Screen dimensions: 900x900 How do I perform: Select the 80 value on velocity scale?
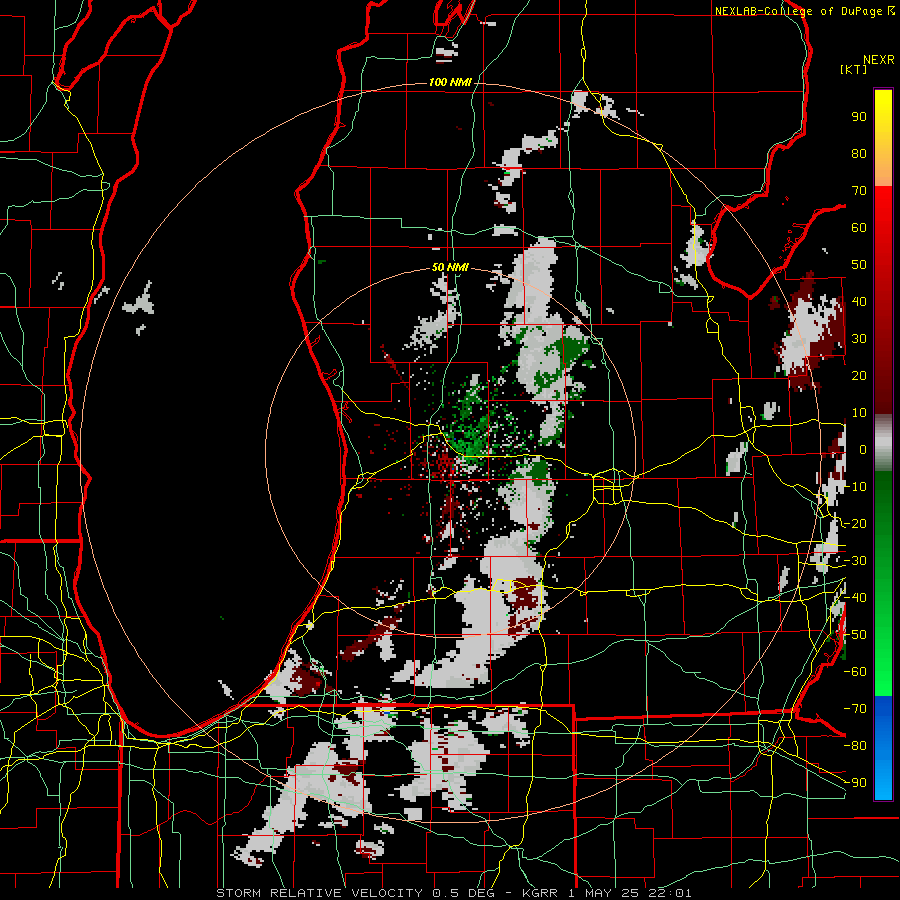click(859, 153)
